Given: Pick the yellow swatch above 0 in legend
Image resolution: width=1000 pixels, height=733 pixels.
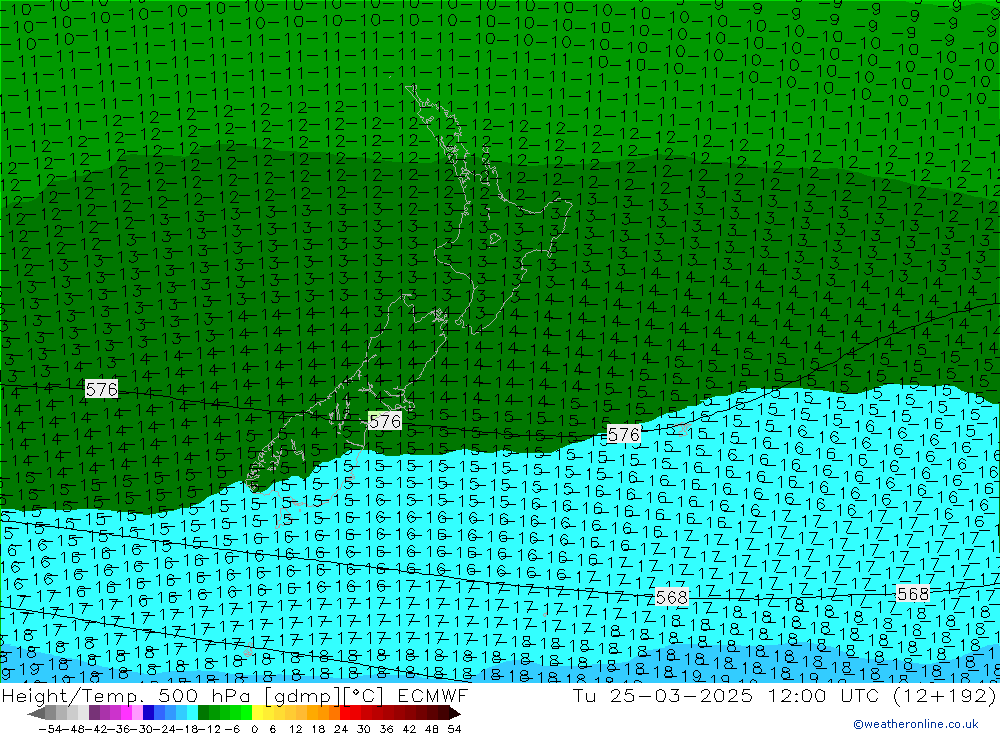Looking at the screenshot, I should (257, 713).
